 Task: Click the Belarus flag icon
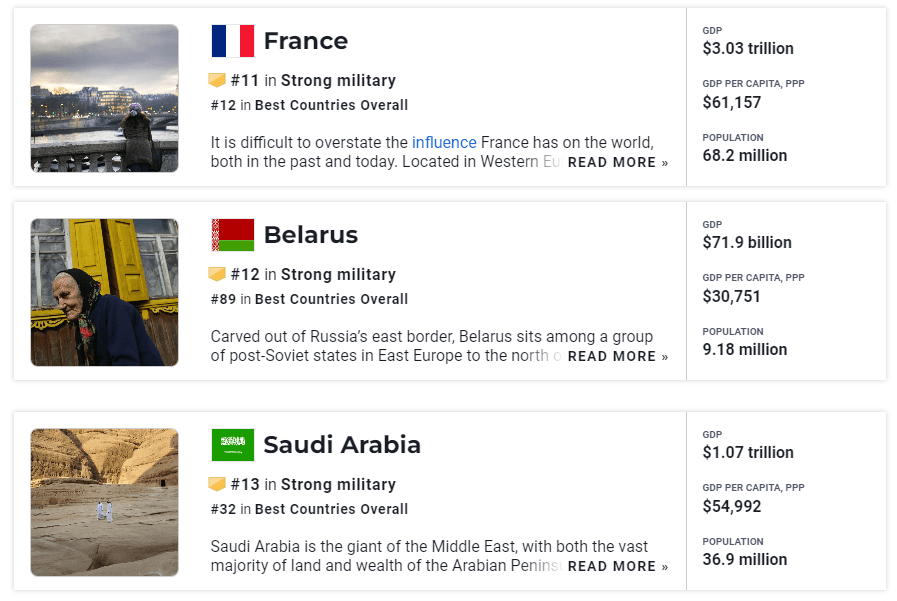(x=233, y=235)
